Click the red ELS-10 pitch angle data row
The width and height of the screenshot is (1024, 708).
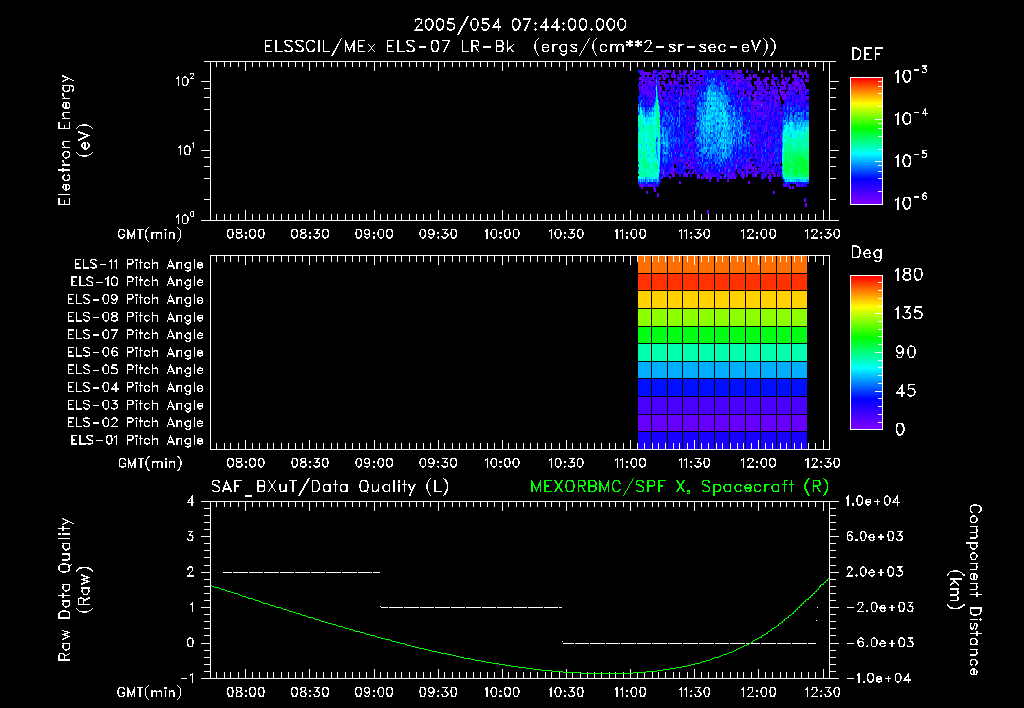722,282
